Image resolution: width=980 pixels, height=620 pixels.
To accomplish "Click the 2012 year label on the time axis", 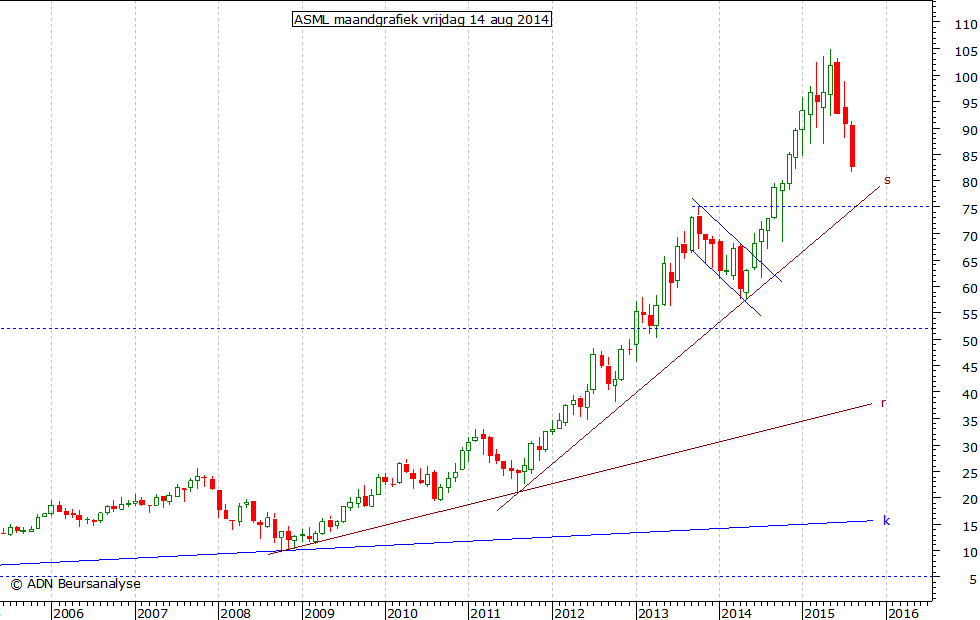I will 569,613.
